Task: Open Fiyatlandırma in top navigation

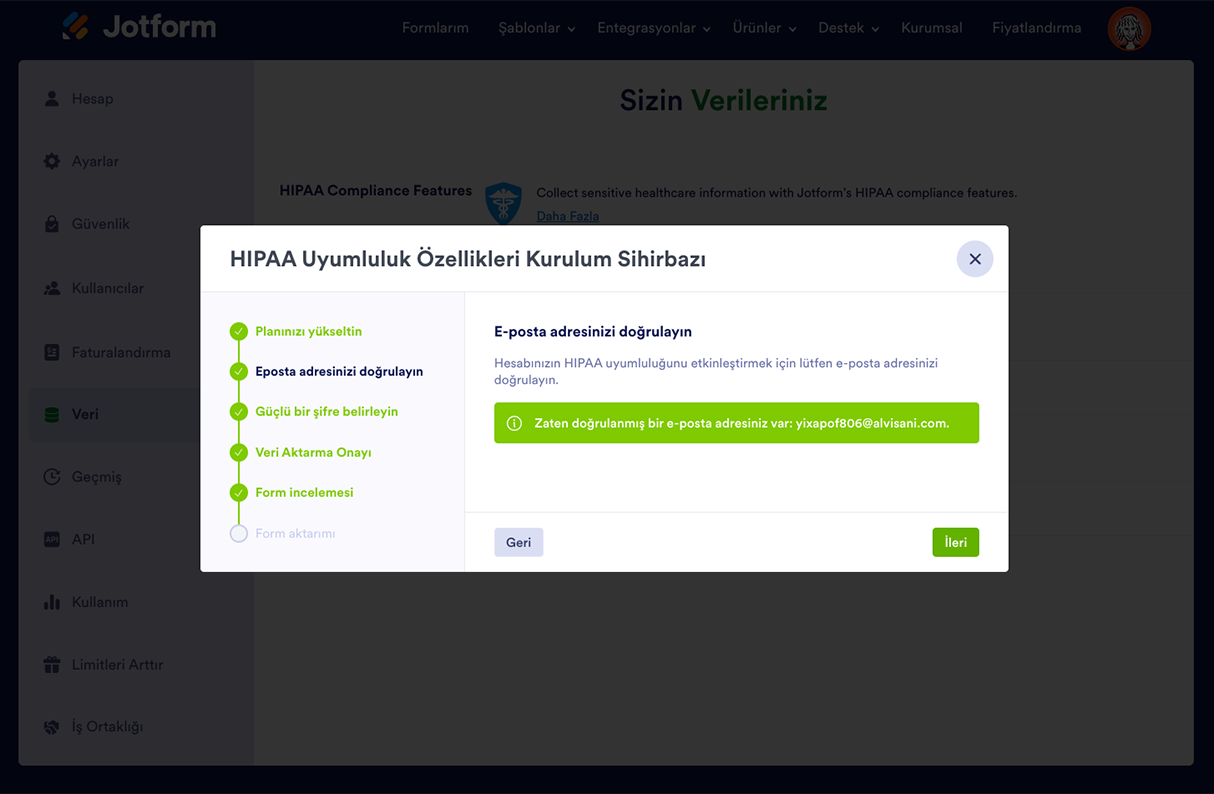Action: pyautogui.click(x=1036, y=28)
